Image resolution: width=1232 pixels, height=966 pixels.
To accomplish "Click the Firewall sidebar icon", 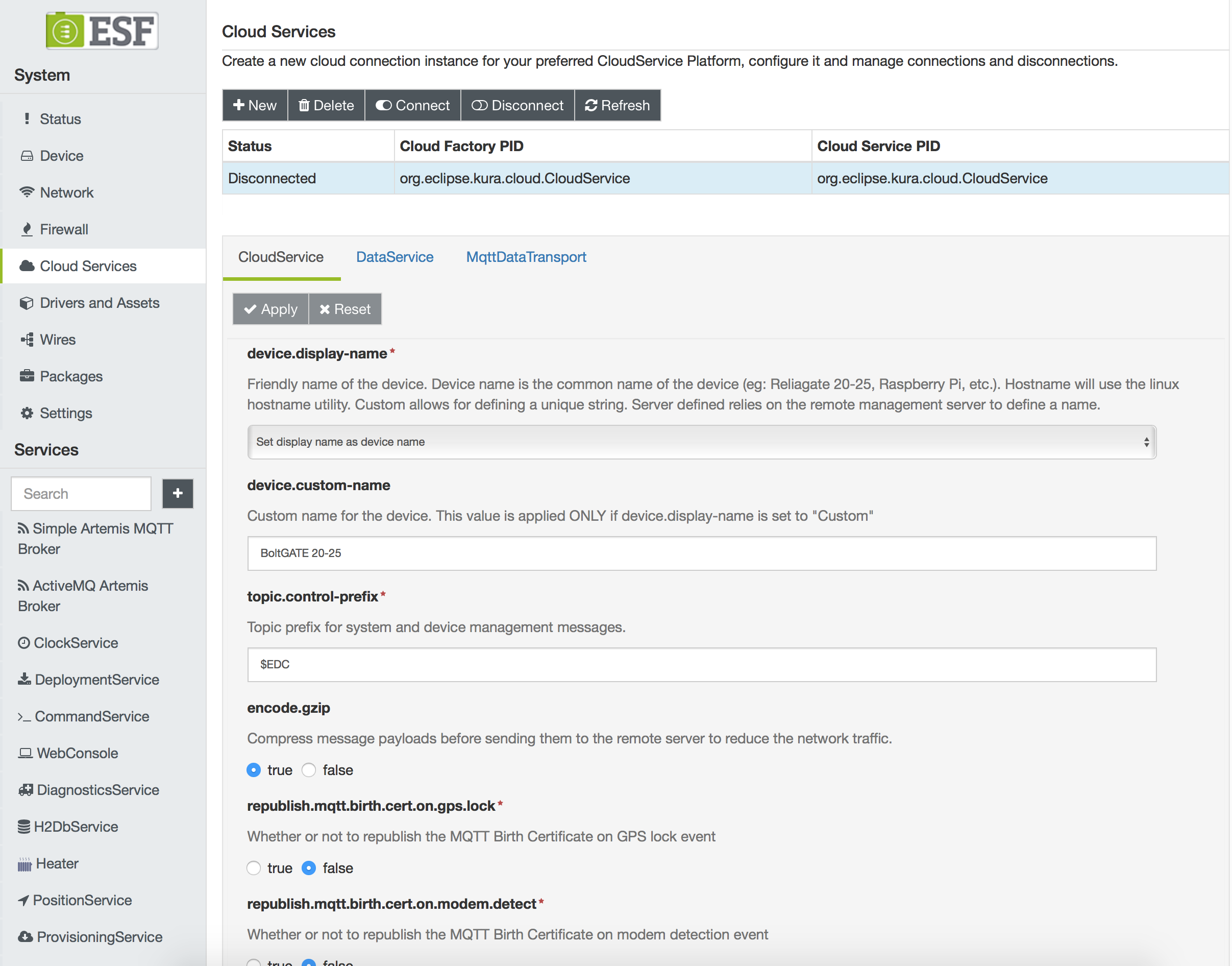I will 27,229.
